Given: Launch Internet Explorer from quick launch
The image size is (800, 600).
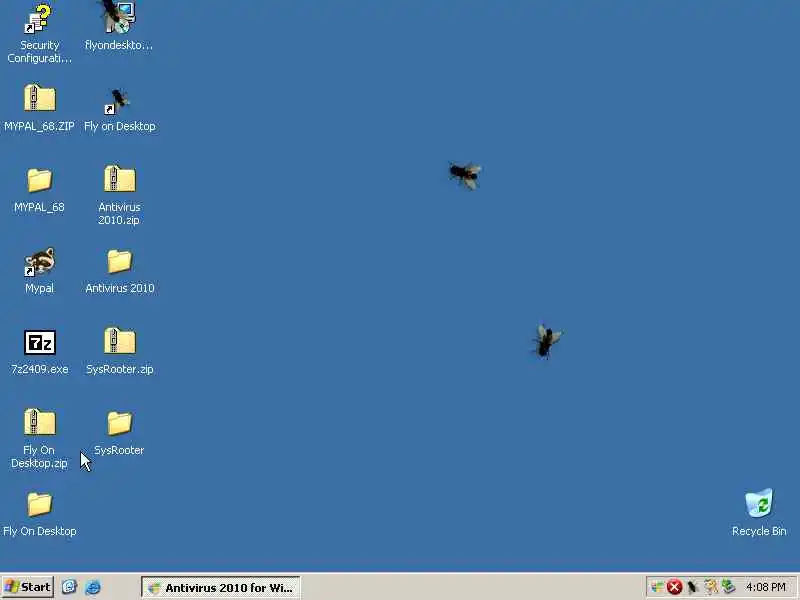Looking at the screenshot, I should pos(93,587).
